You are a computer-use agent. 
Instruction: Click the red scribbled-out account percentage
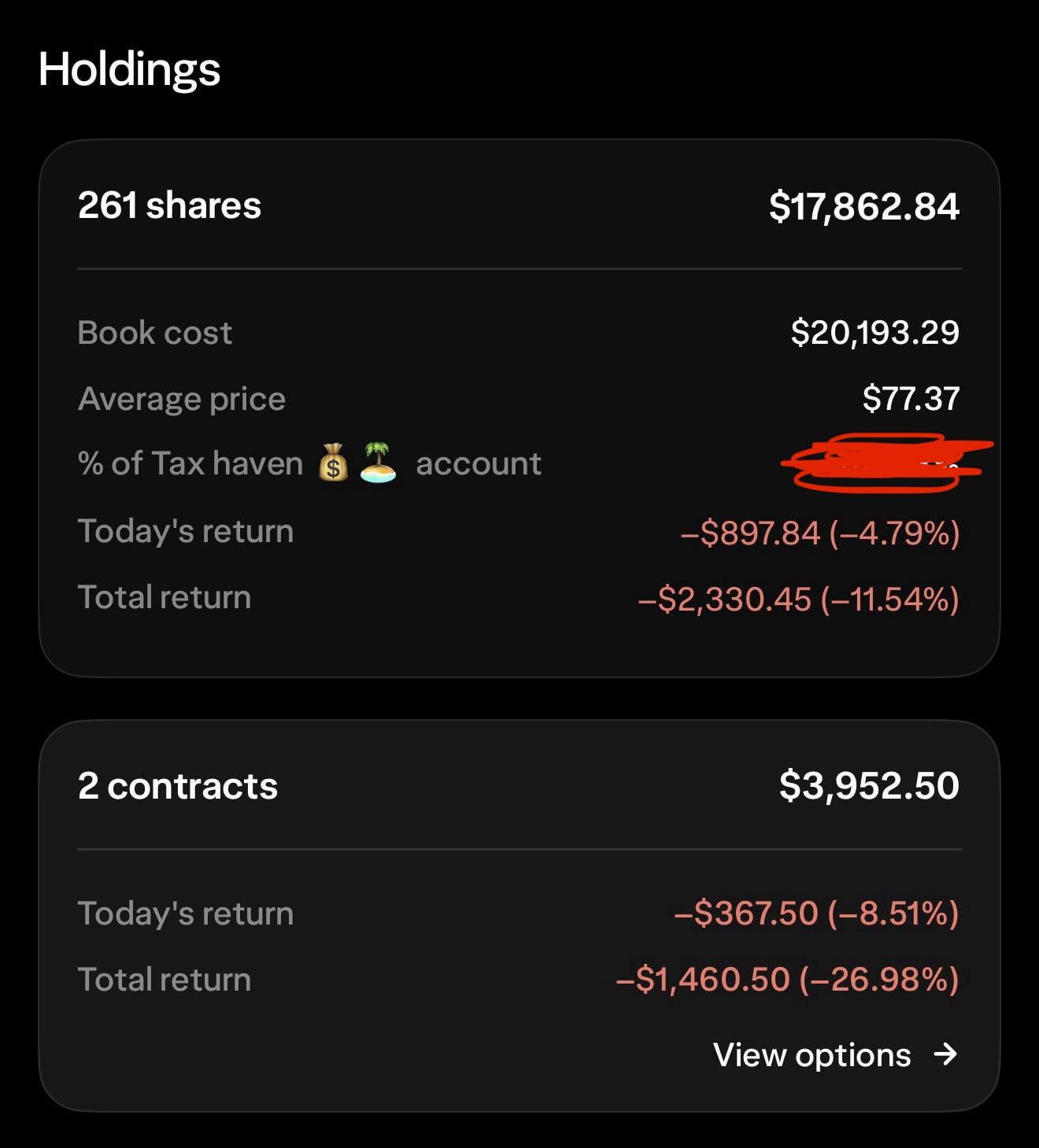882,463
